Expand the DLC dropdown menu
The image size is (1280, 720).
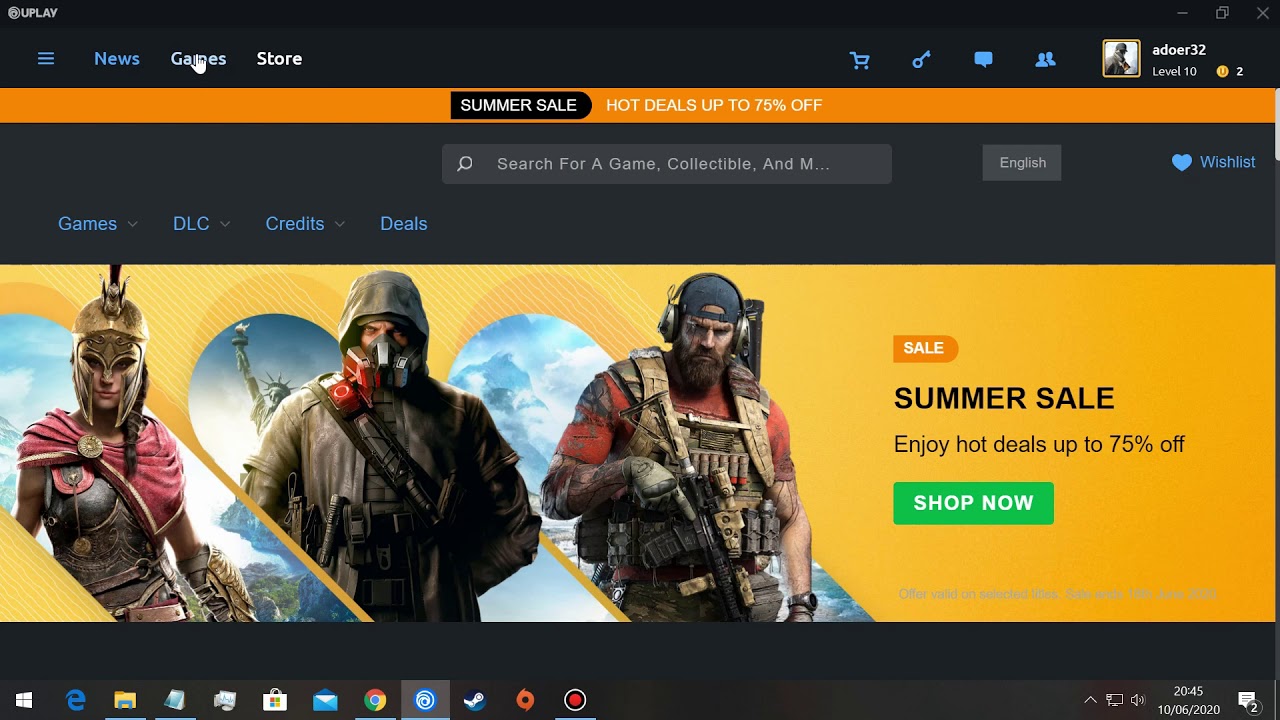coord(202,224)
